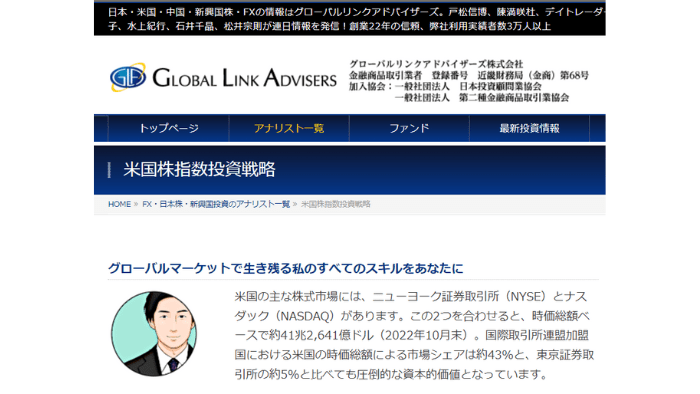Open the Global Link Advisers wordmark link
700x394 pixels.
click(244, 78)
